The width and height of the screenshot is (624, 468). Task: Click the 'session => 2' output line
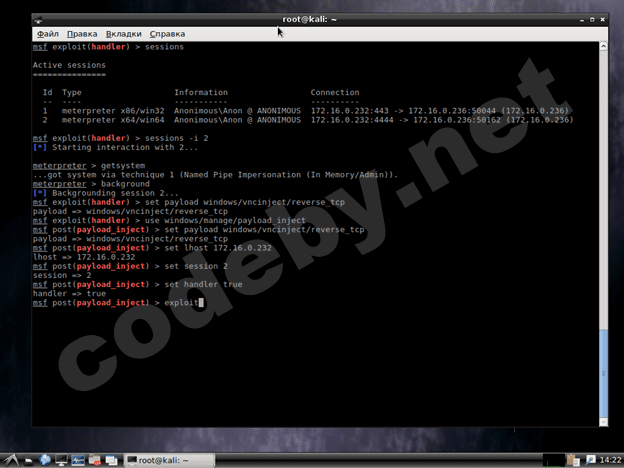point(62,275)
